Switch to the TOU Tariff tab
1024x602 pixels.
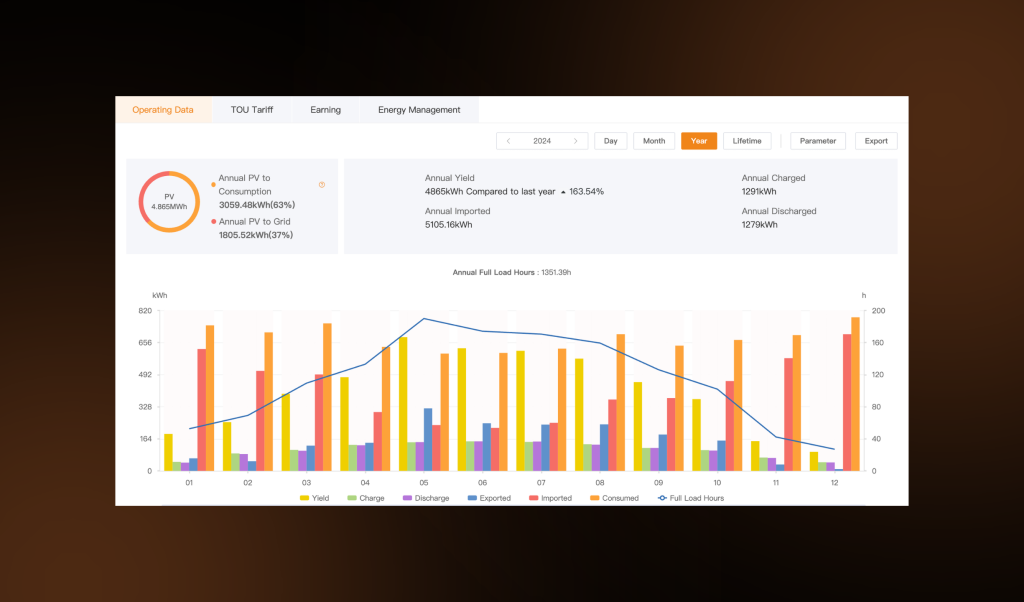point(252,110)
